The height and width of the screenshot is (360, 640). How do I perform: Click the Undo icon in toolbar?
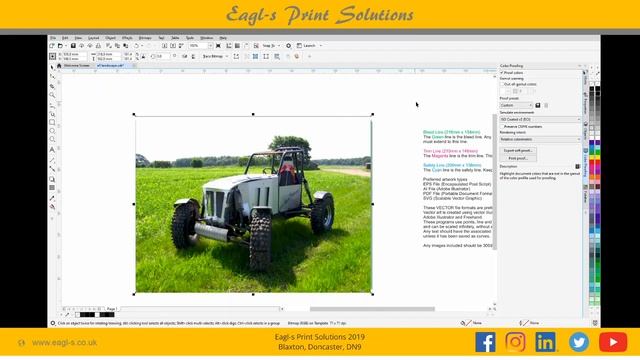136,46
